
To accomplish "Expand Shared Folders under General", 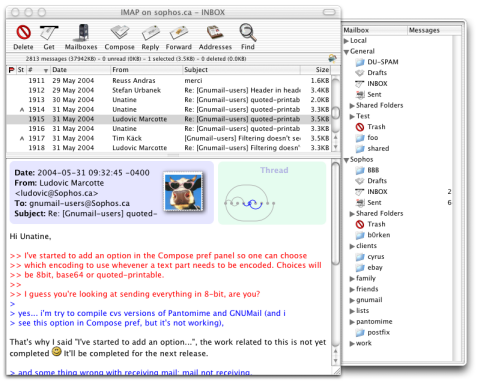I will [352, 106].
